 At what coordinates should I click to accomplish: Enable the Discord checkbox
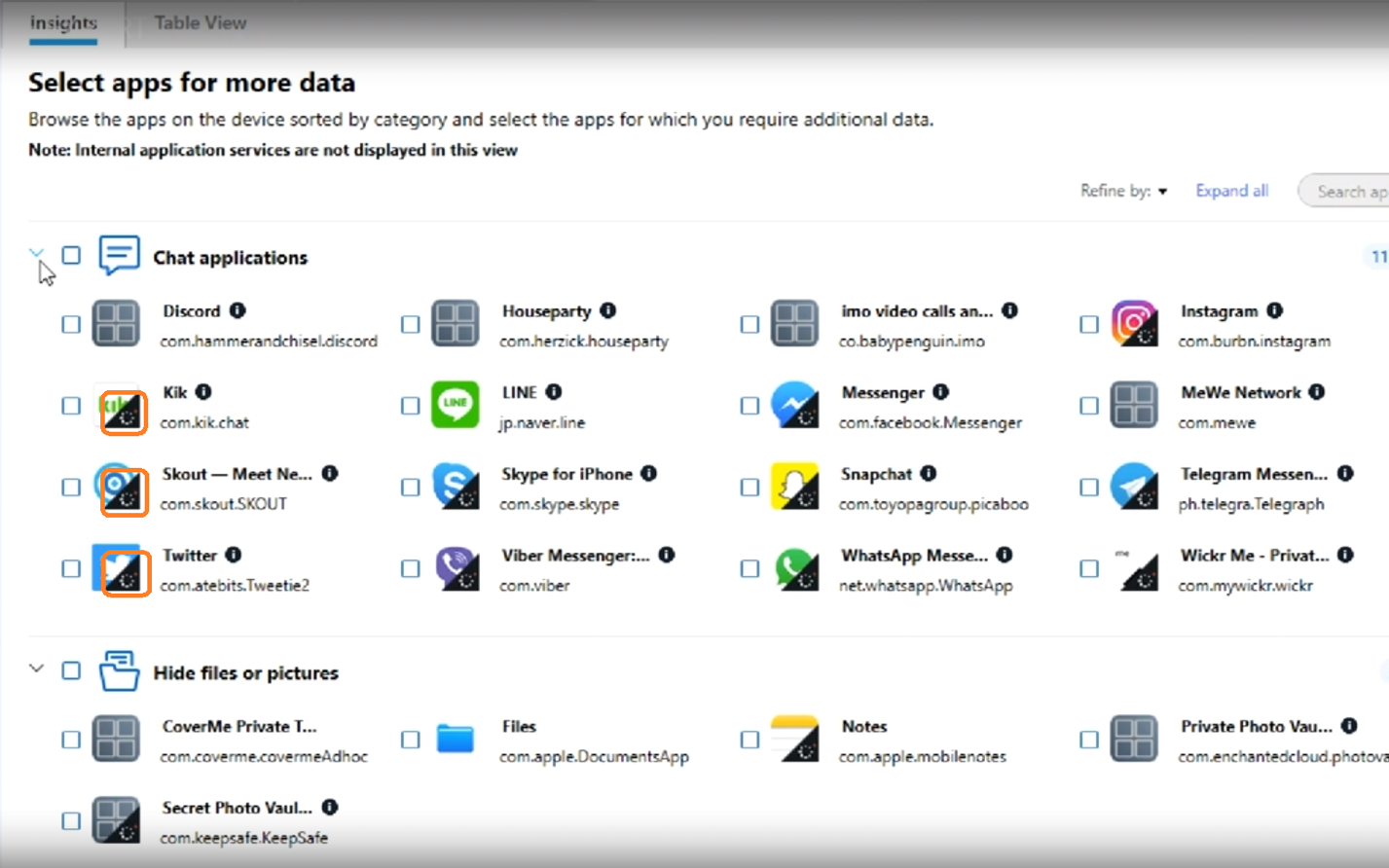(x=70, y=323)
